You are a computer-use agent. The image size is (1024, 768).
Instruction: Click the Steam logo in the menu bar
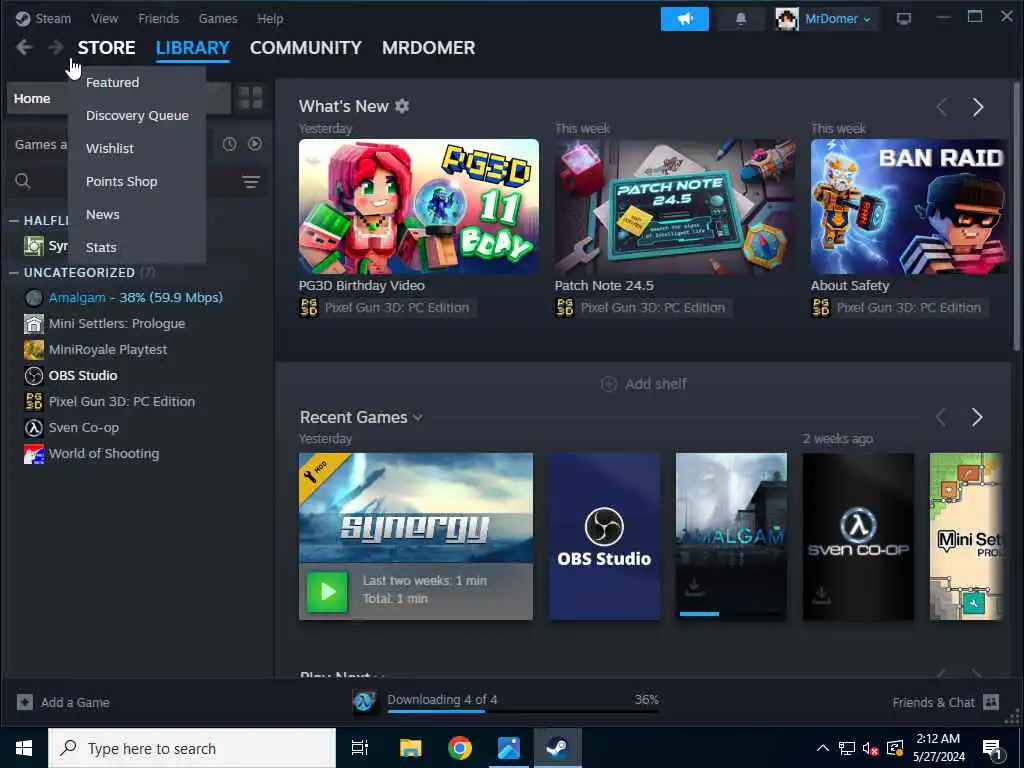pyautogui.click(x=23, y=18)
